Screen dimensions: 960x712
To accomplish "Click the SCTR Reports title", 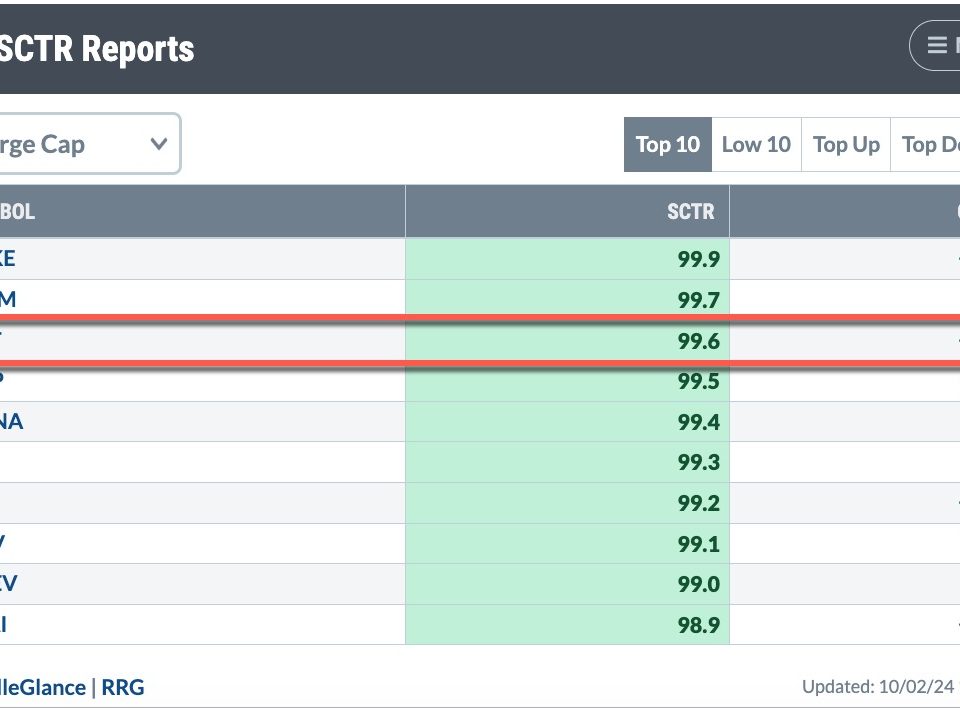I will pyautogui.click(x=97, y=49).
